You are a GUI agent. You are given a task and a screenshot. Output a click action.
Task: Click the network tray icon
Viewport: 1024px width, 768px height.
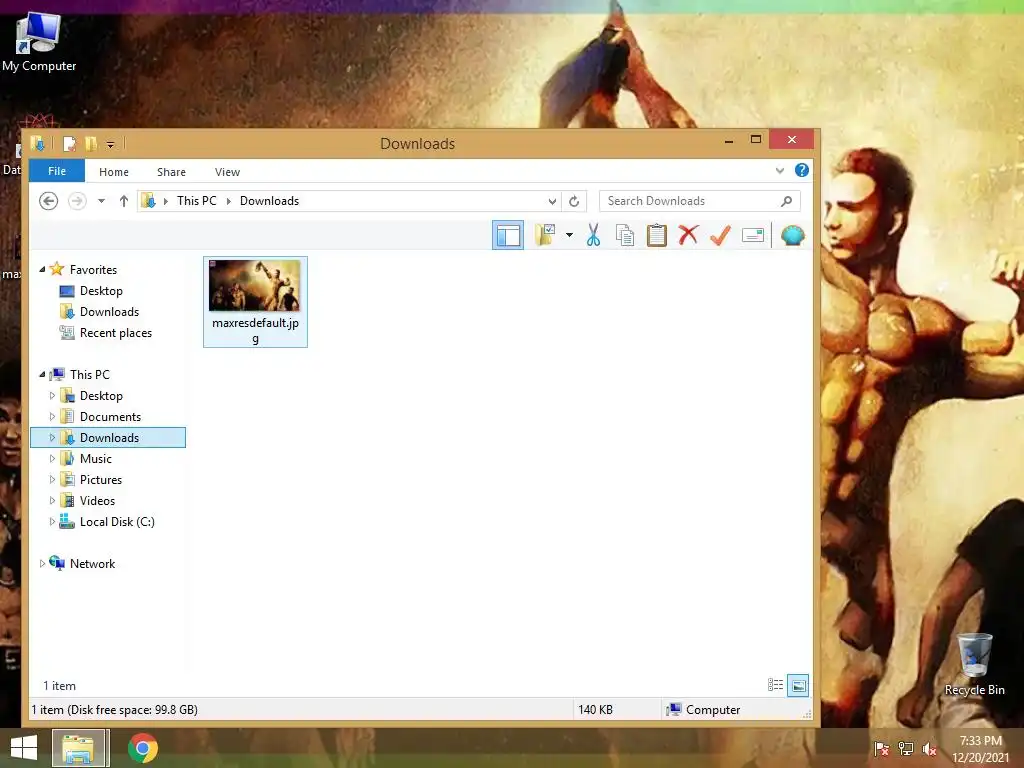click(x=906, y=749)
